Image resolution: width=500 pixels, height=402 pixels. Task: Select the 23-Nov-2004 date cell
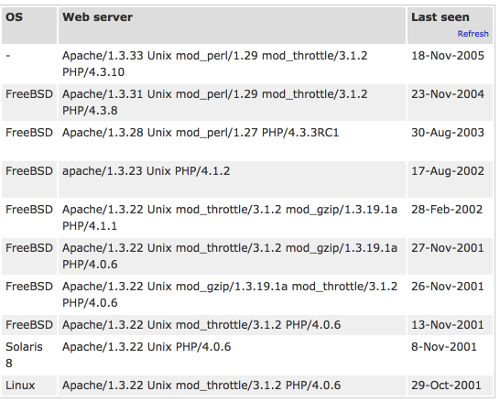448,94
